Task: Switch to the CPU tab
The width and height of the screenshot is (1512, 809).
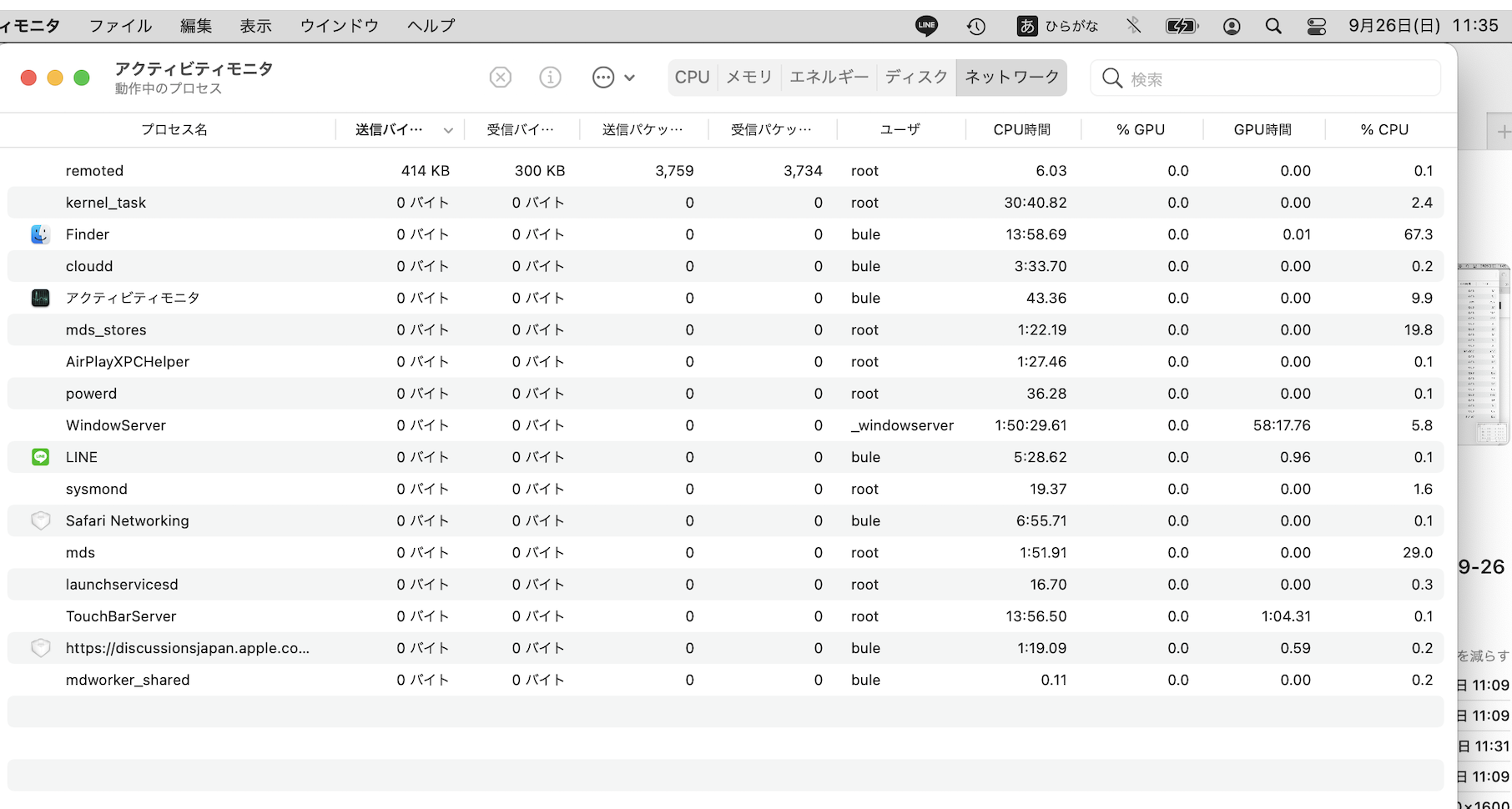Action: click(x=692, y=78)
